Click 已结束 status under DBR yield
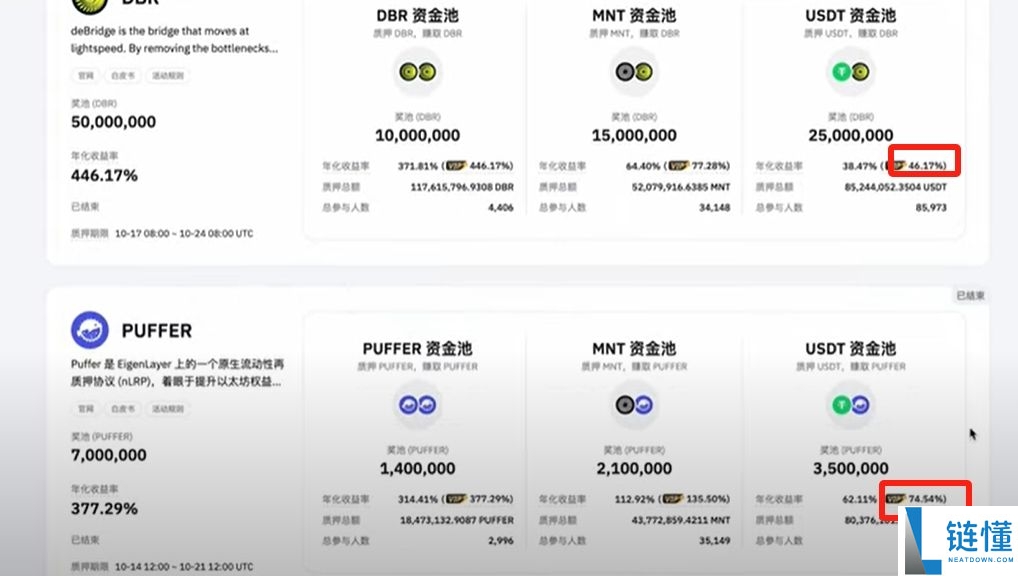1018x576 pixels. point(85,207)
